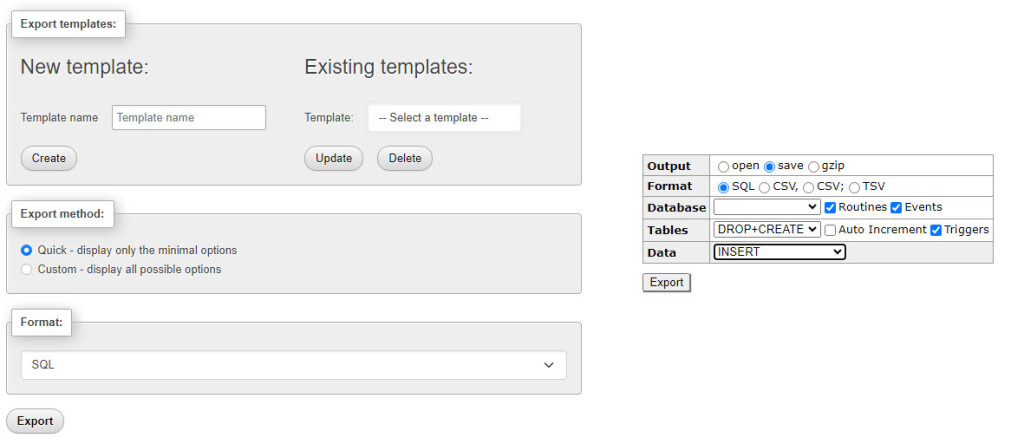Open the INSERT data dropdown
This screenshot has height=444, width=1024.
click(780, 252)
